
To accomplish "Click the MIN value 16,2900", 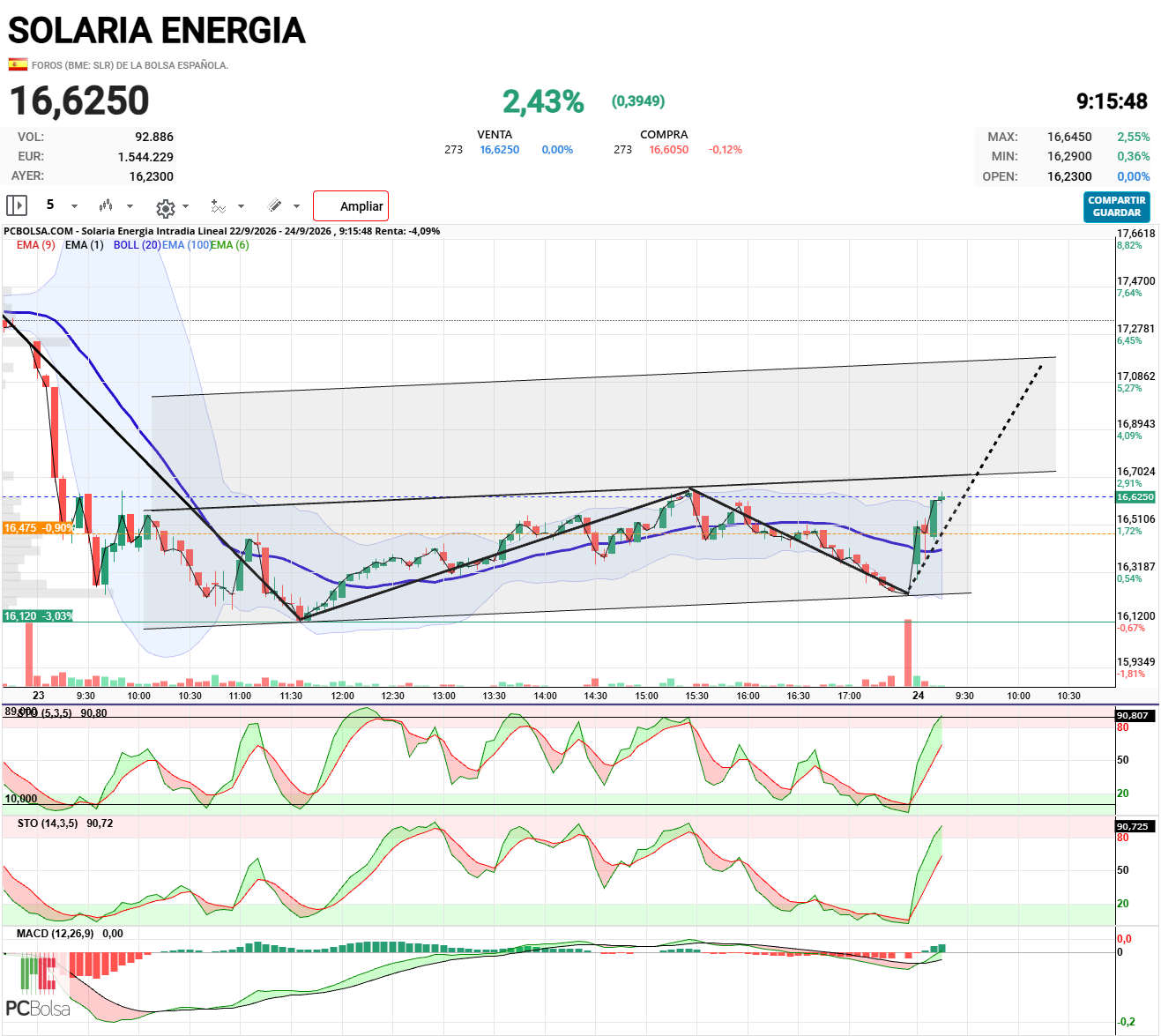I will point(1069,156).
